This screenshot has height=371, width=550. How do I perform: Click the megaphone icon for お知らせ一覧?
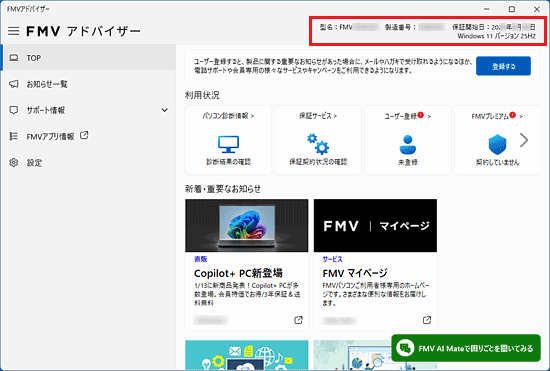point(14,84)
